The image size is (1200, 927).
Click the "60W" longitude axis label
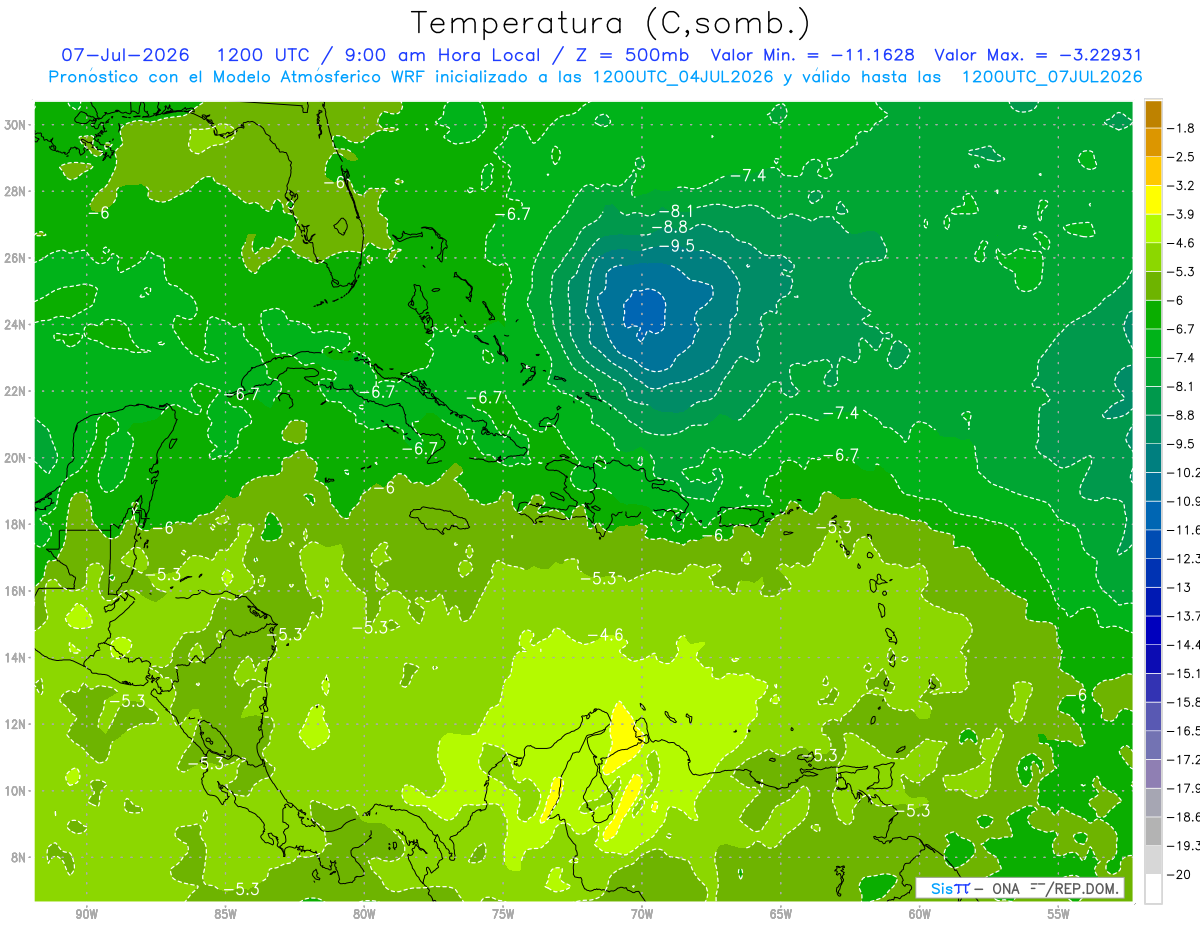(x=920, y=914)
